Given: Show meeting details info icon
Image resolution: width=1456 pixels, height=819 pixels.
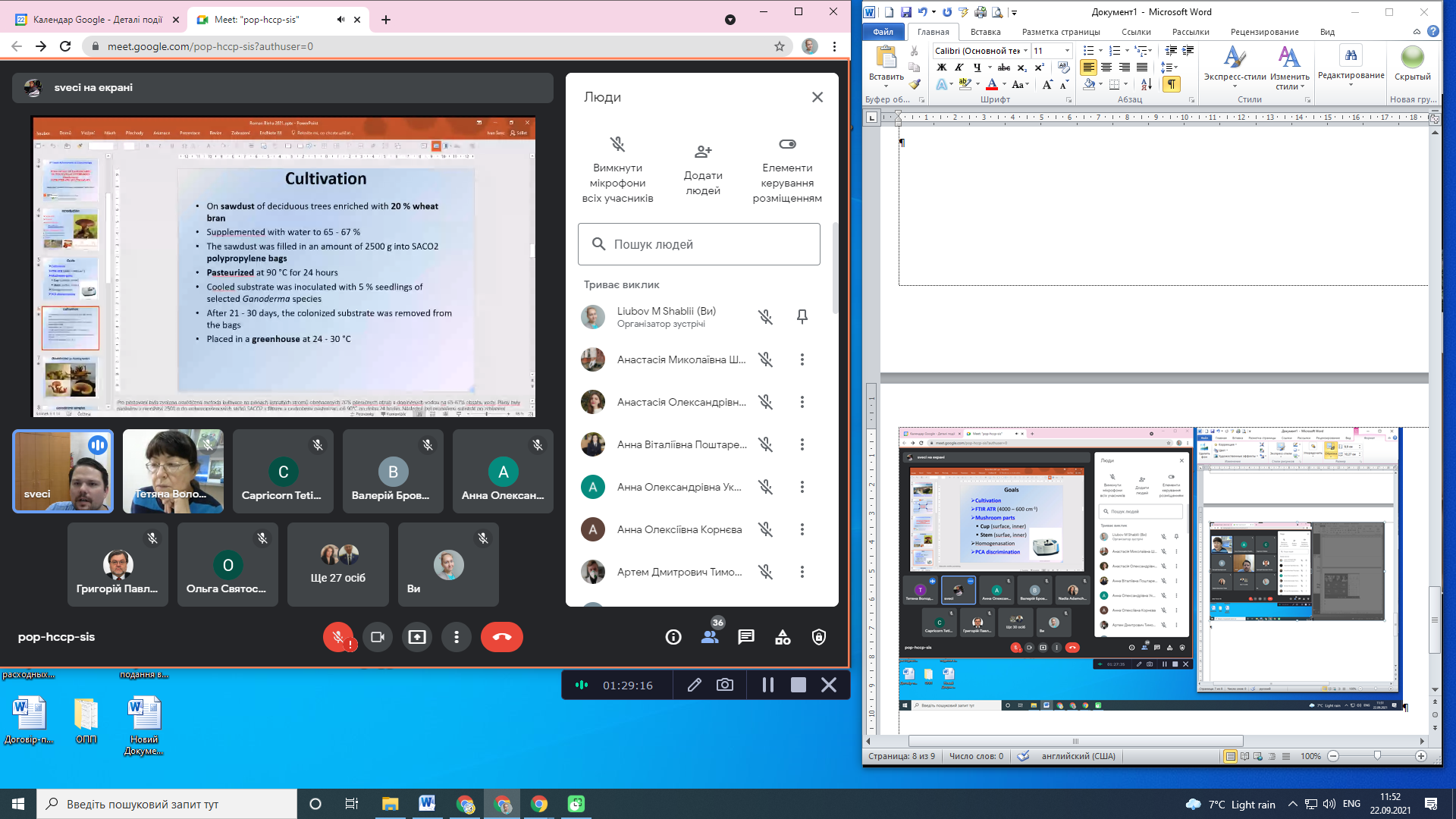Looking at the screenshot, I should coord(673,637).
